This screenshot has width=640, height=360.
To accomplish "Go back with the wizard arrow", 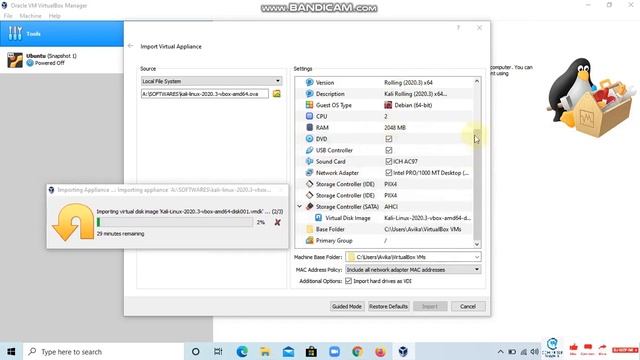I will [x=131, y=46].
